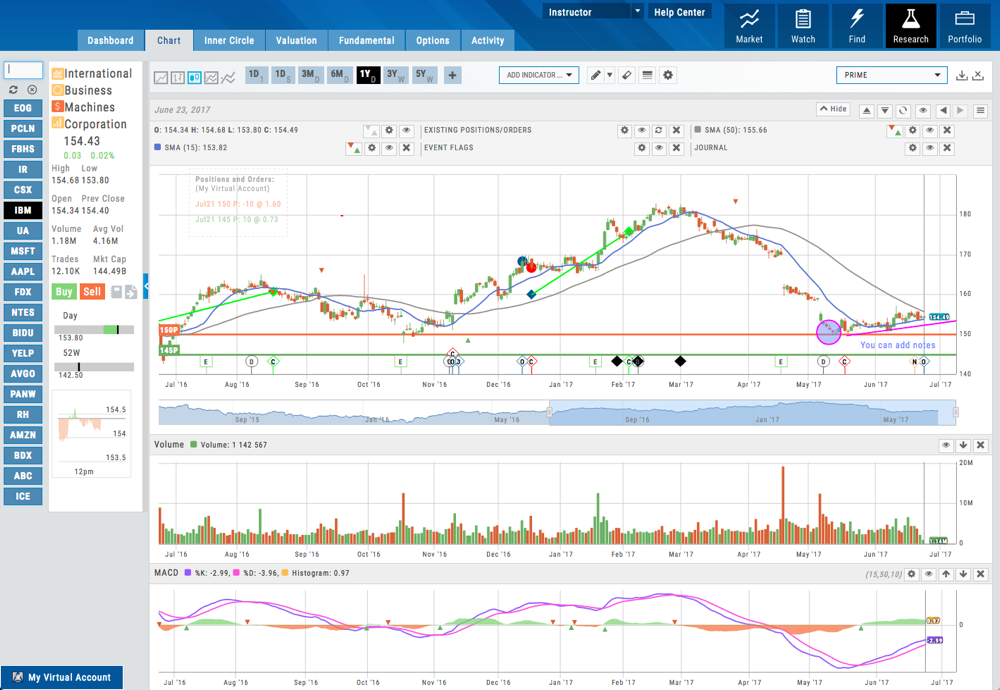The height and width of the screenshot is (690, 1000).
Task: Refresh the watchlist symbols
Action: point(13,90)
